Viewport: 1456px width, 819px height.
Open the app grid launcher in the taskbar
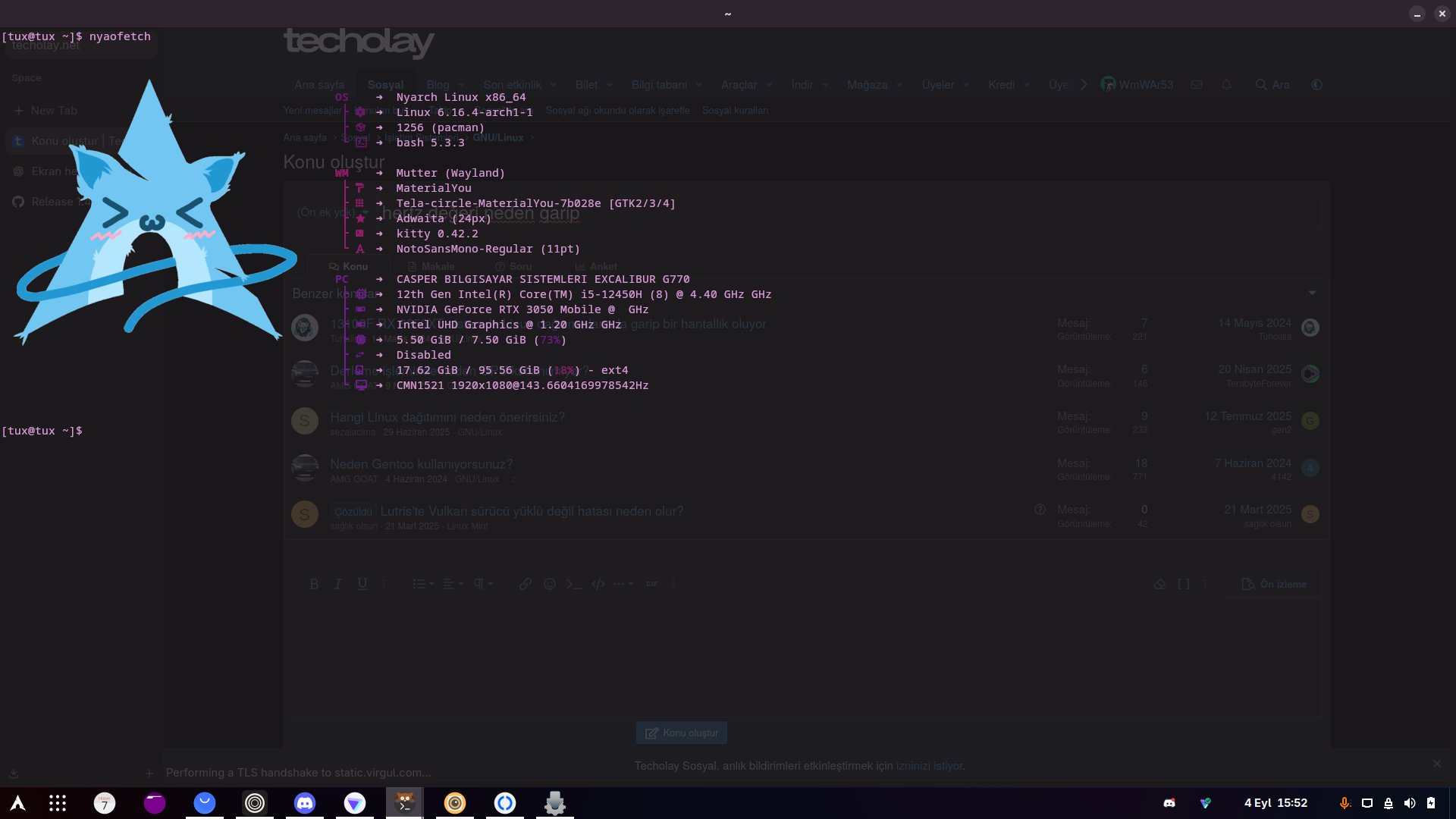[58, 803]
